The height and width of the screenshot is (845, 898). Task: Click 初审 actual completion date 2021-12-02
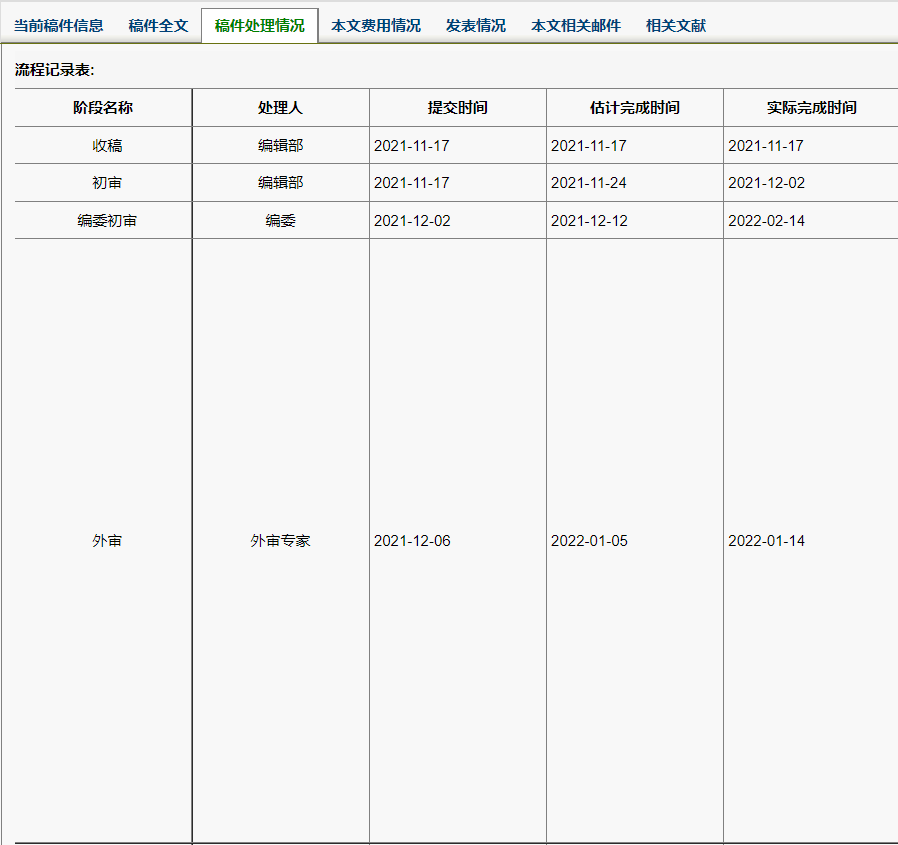[766, 183]
